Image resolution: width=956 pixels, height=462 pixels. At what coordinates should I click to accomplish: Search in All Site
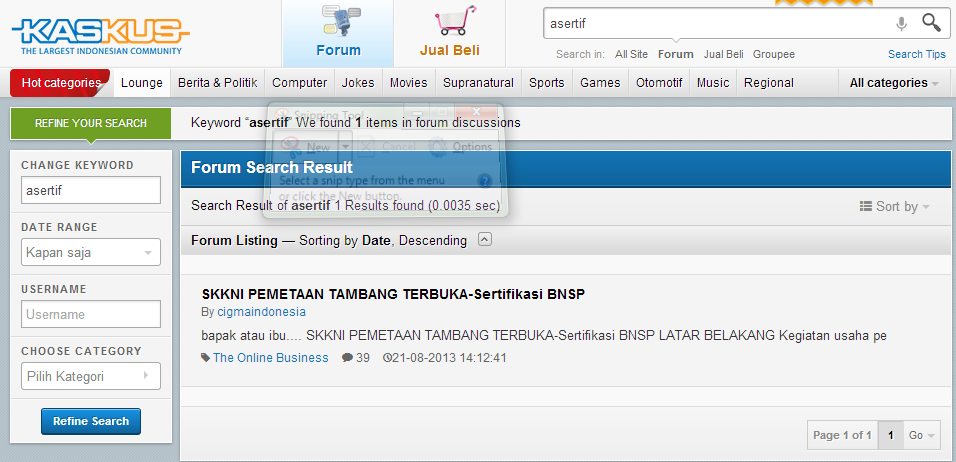tap(631, 54)
